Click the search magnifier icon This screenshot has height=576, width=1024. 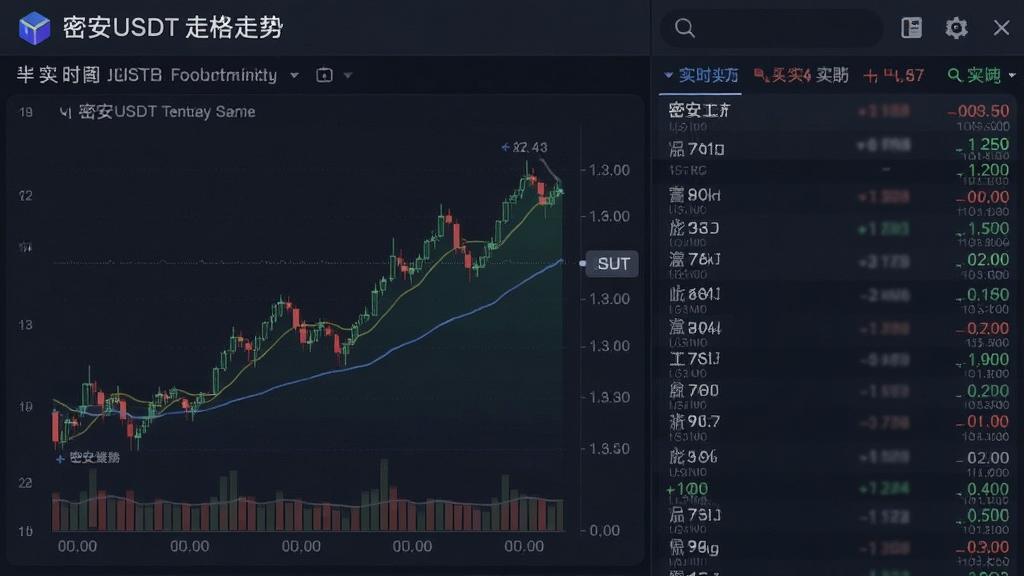684,28
